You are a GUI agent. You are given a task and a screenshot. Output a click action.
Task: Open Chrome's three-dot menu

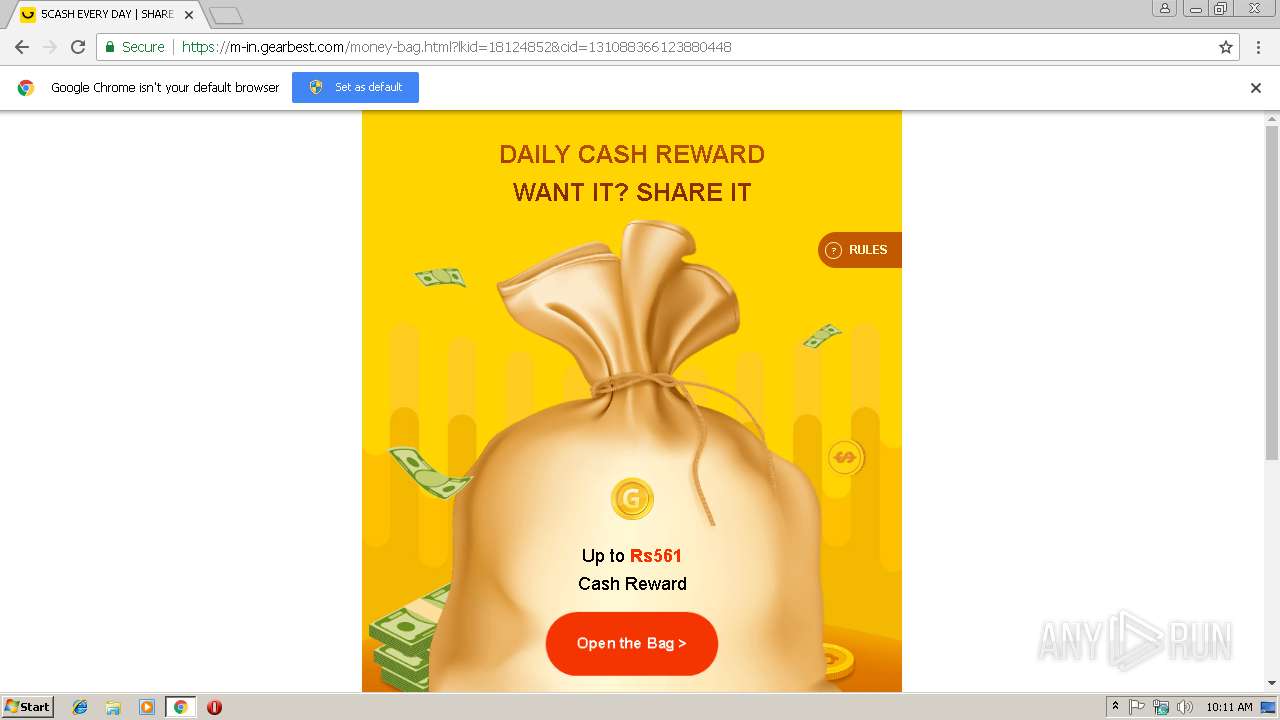coord(1258,47)
